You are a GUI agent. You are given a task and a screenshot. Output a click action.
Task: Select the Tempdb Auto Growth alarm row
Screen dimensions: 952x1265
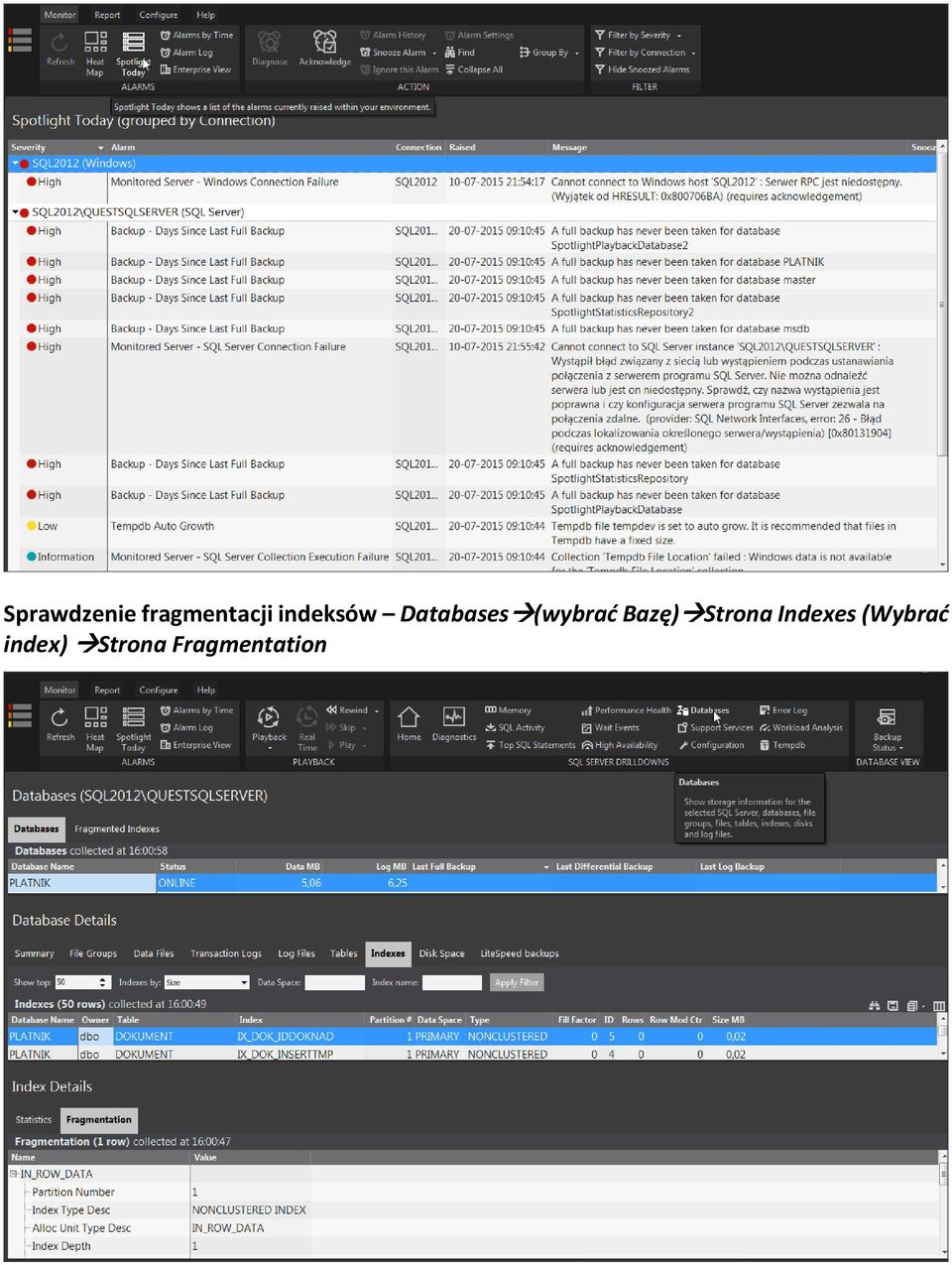click(x=472, y=533)
